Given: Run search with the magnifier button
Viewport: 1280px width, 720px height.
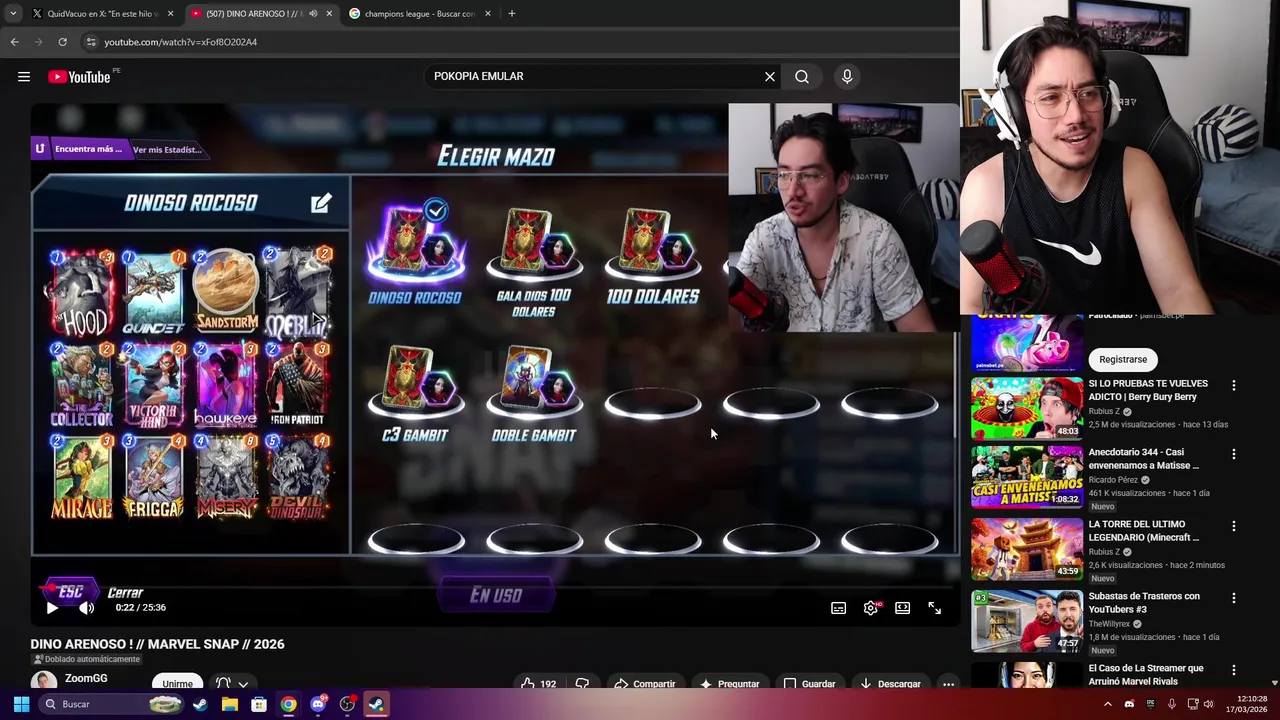Looking at the screenshot, I should click(802, 76).
